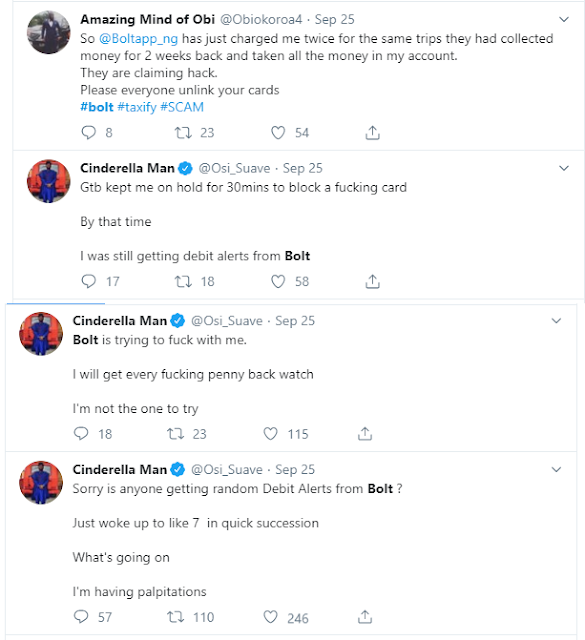Like the tweet with 115 likes

[x=270, y=433]
